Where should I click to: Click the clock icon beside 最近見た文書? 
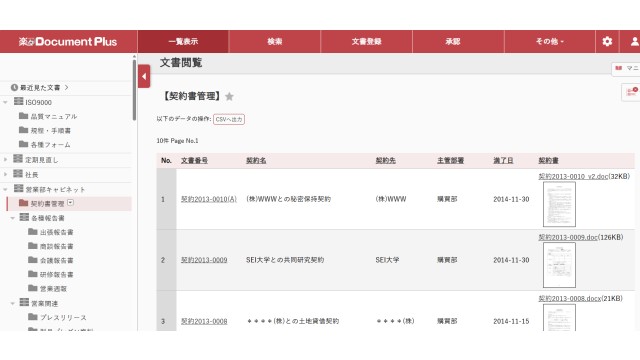(14, 87)
